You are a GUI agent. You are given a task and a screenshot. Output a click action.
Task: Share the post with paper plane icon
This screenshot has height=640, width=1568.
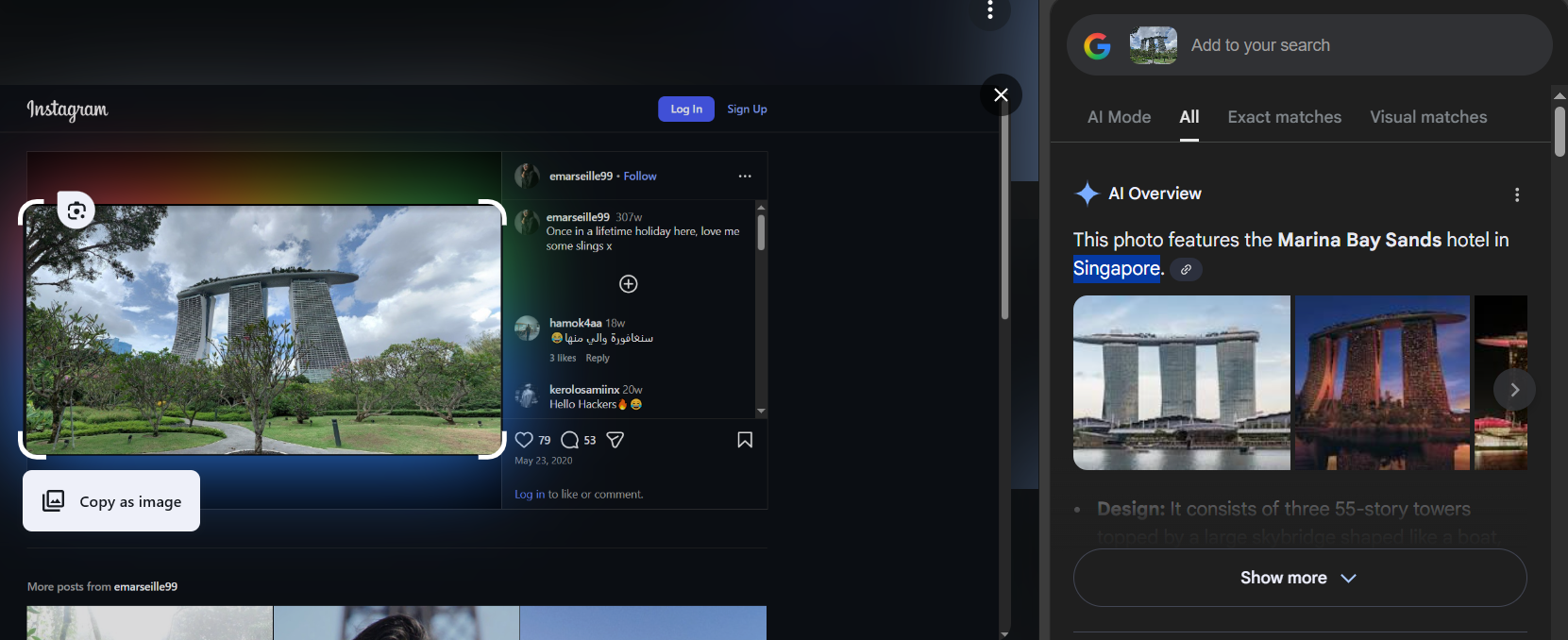615,440
